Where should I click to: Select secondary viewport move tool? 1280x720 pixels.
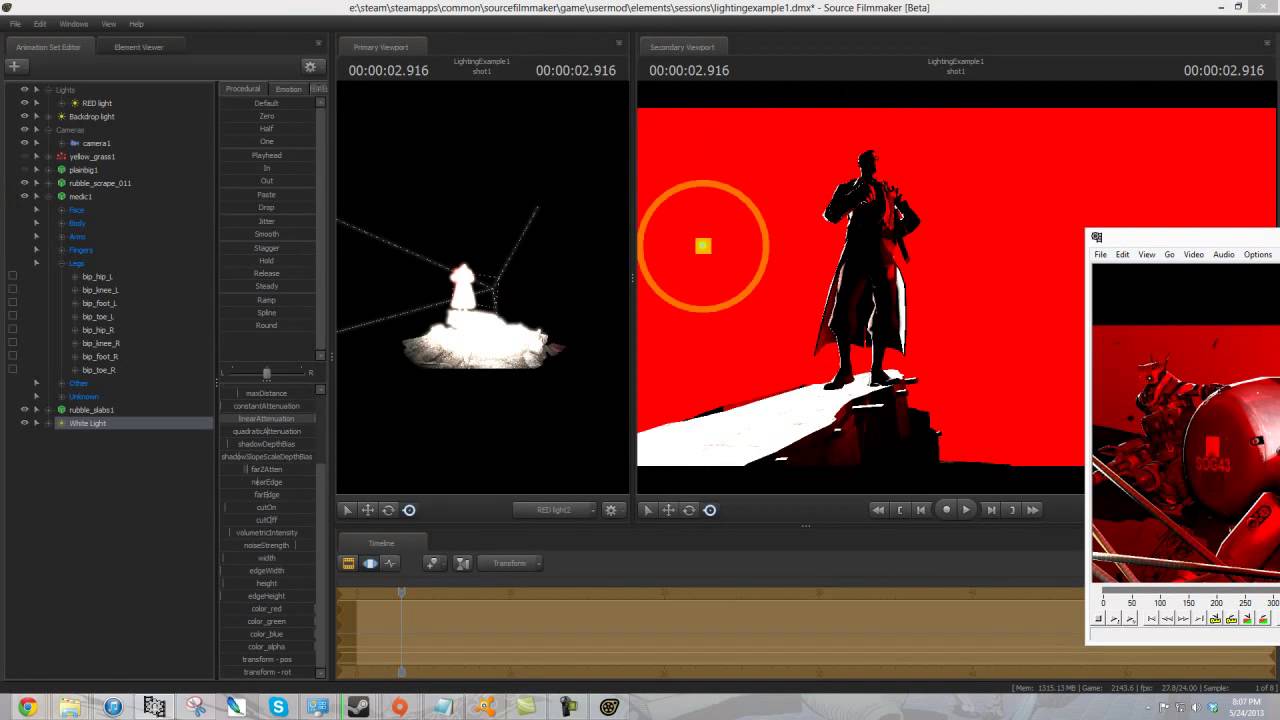(x=669, y=510)
